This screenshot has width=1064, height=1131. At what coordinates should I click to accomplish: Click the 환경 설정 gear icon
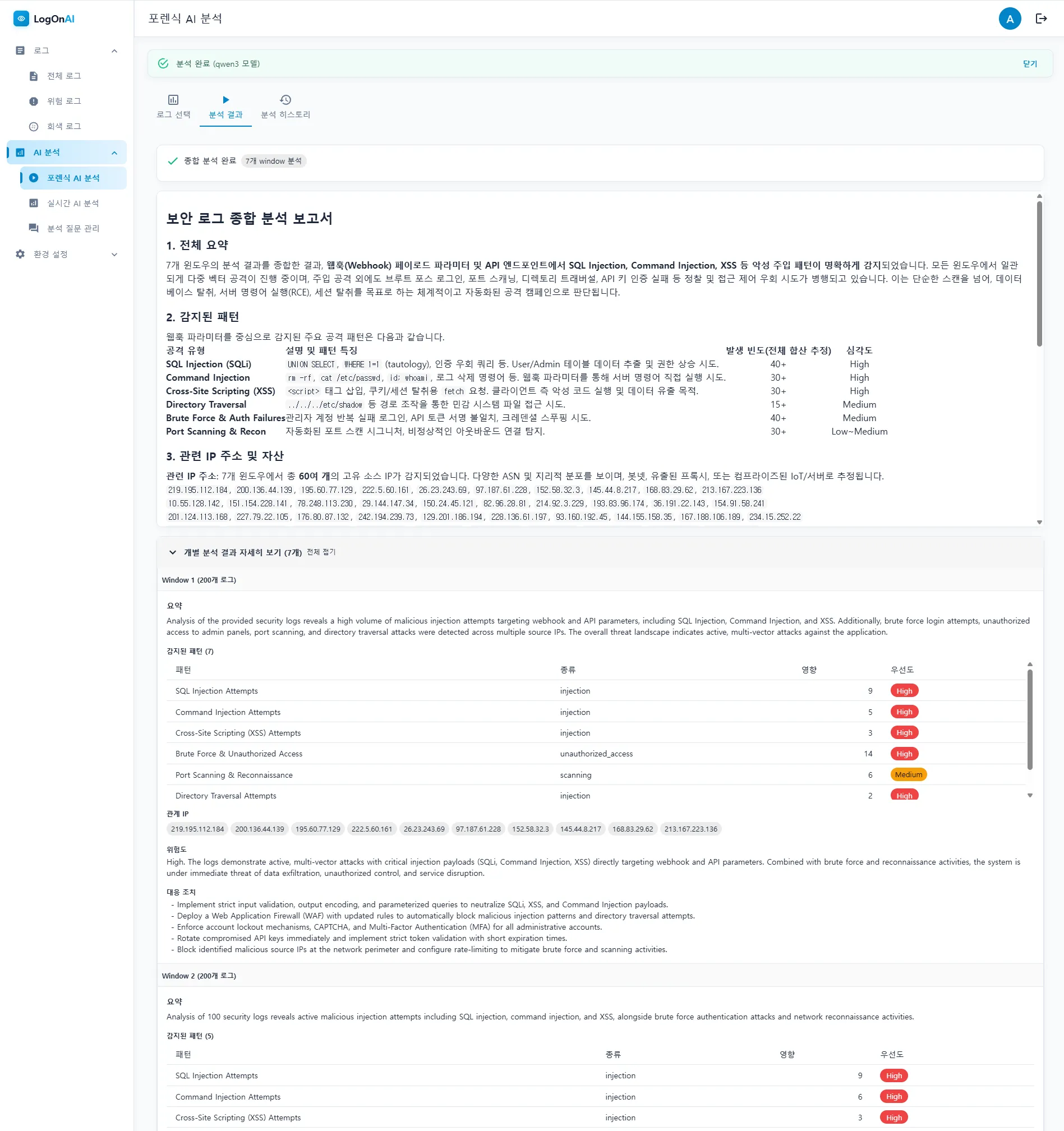coord(21,255)
